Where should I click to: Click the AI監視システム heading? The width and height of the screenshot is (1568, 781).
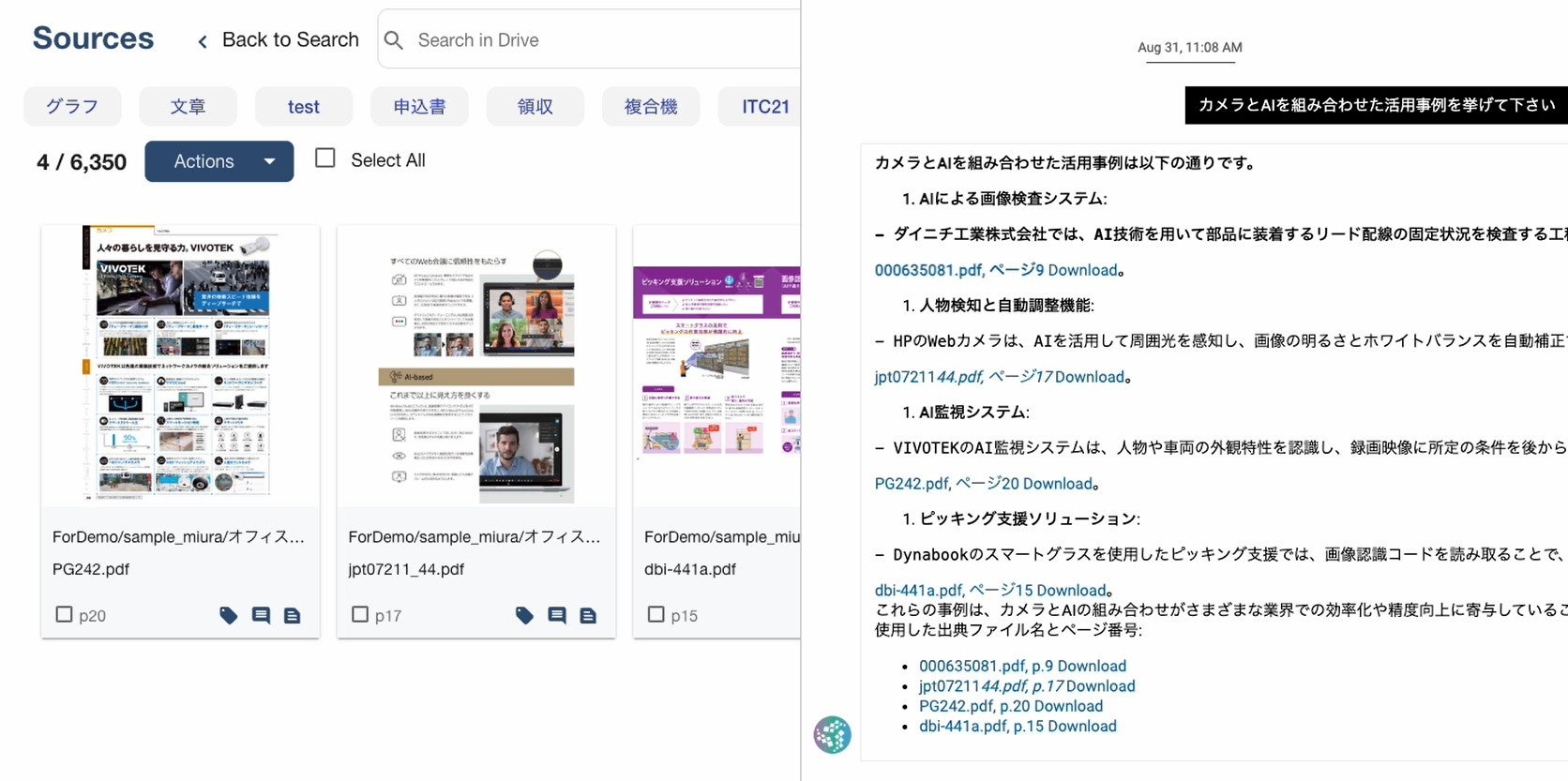(973, 413)
